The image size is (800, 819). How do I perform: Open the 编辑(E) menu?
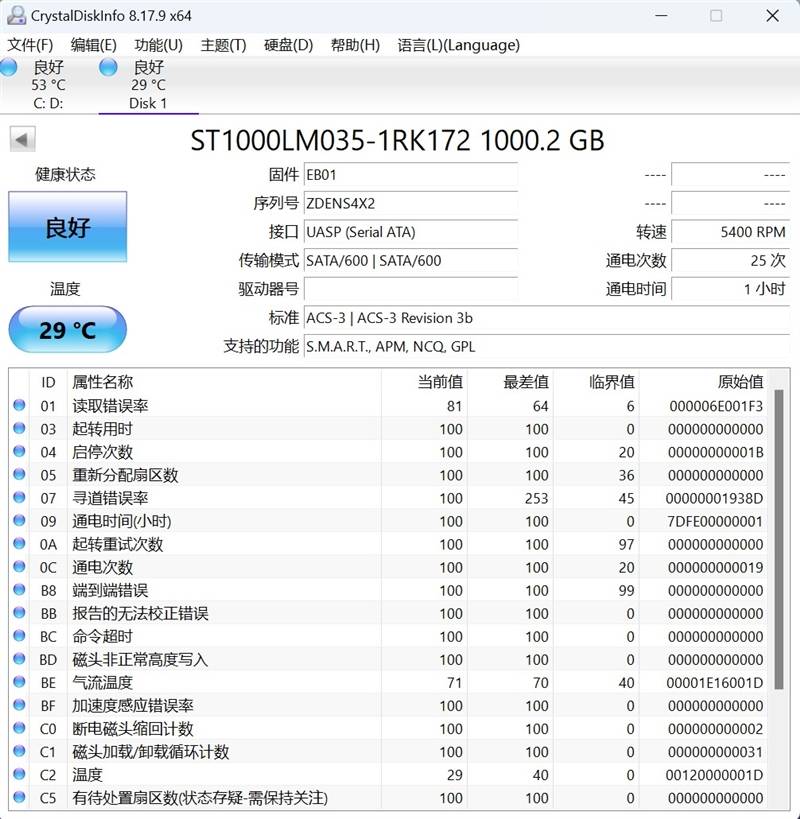(x=93, y=45)
